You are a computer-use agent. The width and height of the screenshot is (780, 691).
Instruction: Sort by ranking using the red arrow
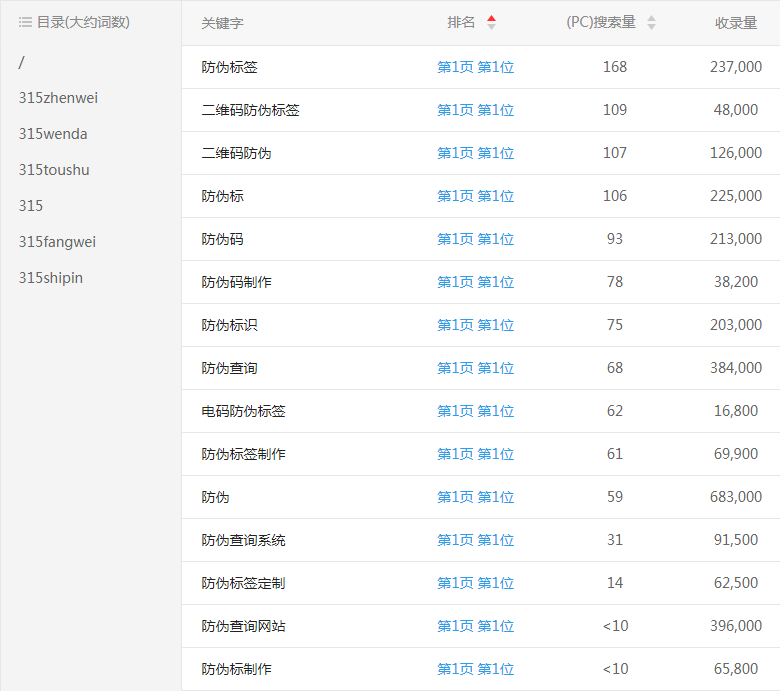tap(491, 22)
